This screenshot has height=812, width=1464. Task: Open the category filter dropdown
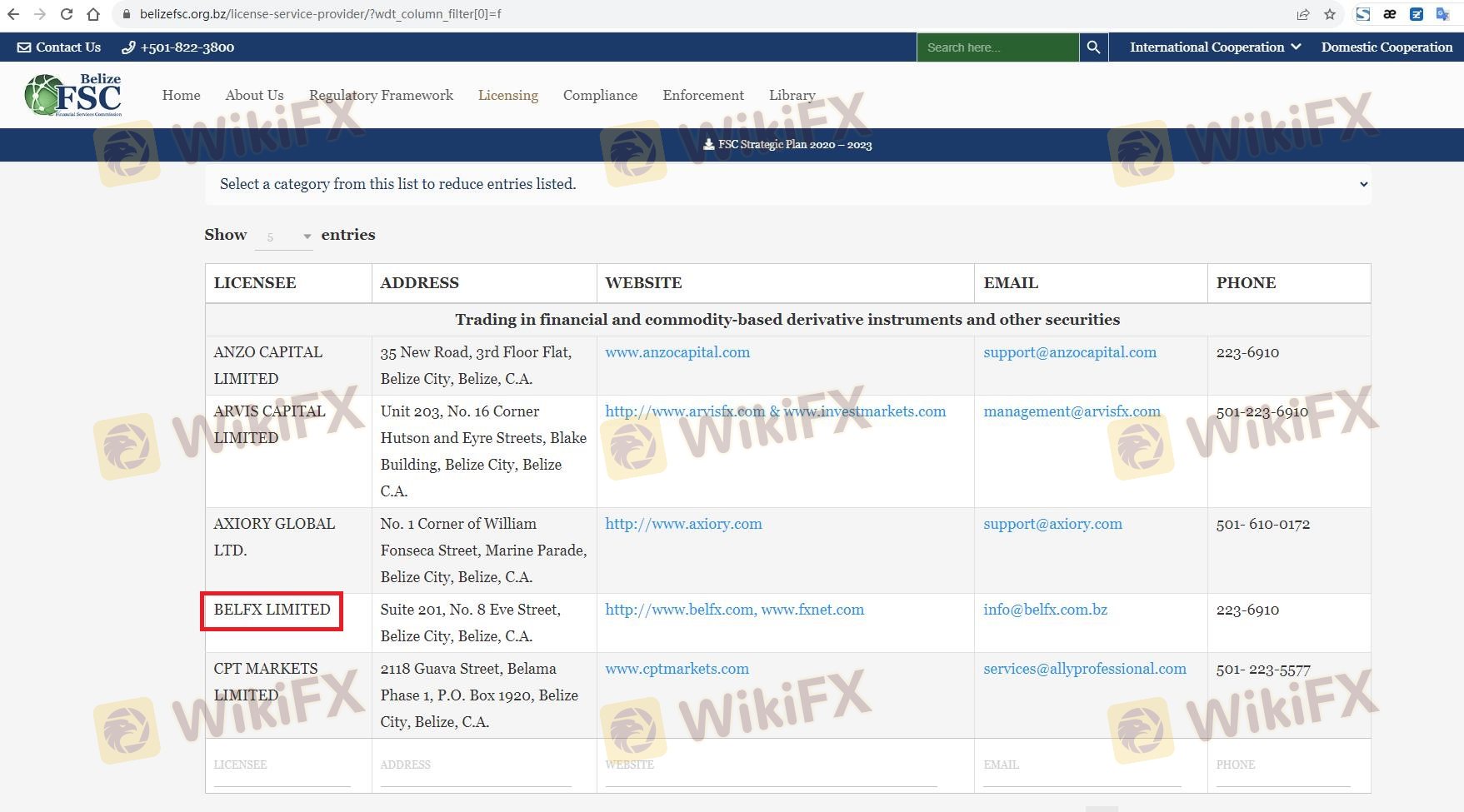(x=787, y=184)
